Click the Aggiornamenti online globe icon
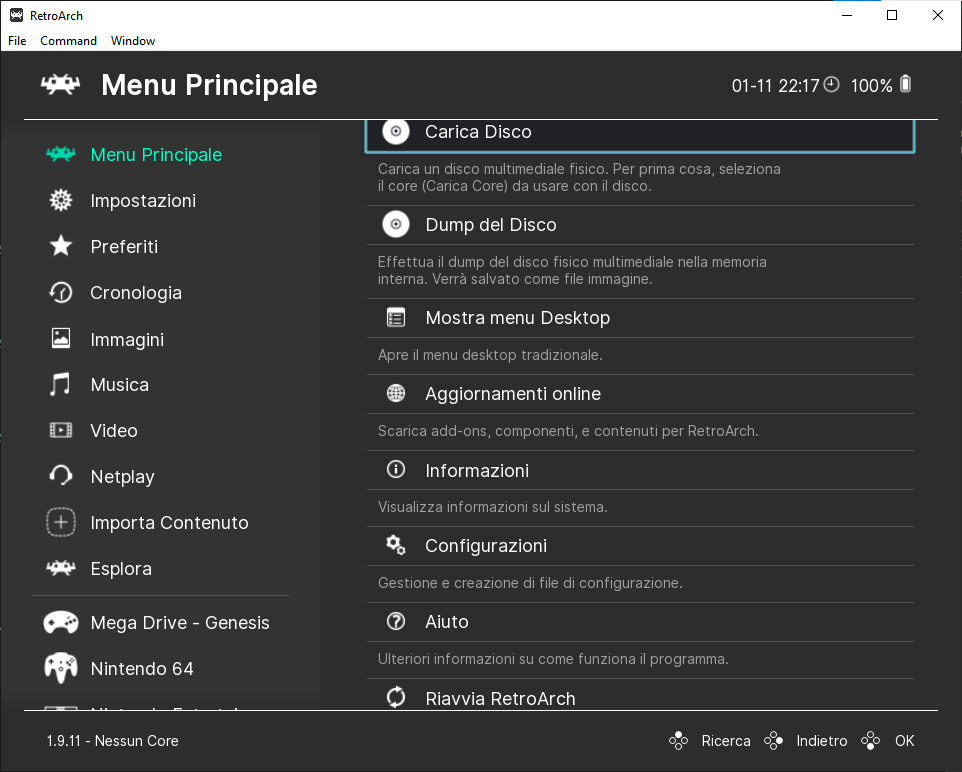Image resolution: width=962 pixels, height=772 pixels. [x=396, y=393]
